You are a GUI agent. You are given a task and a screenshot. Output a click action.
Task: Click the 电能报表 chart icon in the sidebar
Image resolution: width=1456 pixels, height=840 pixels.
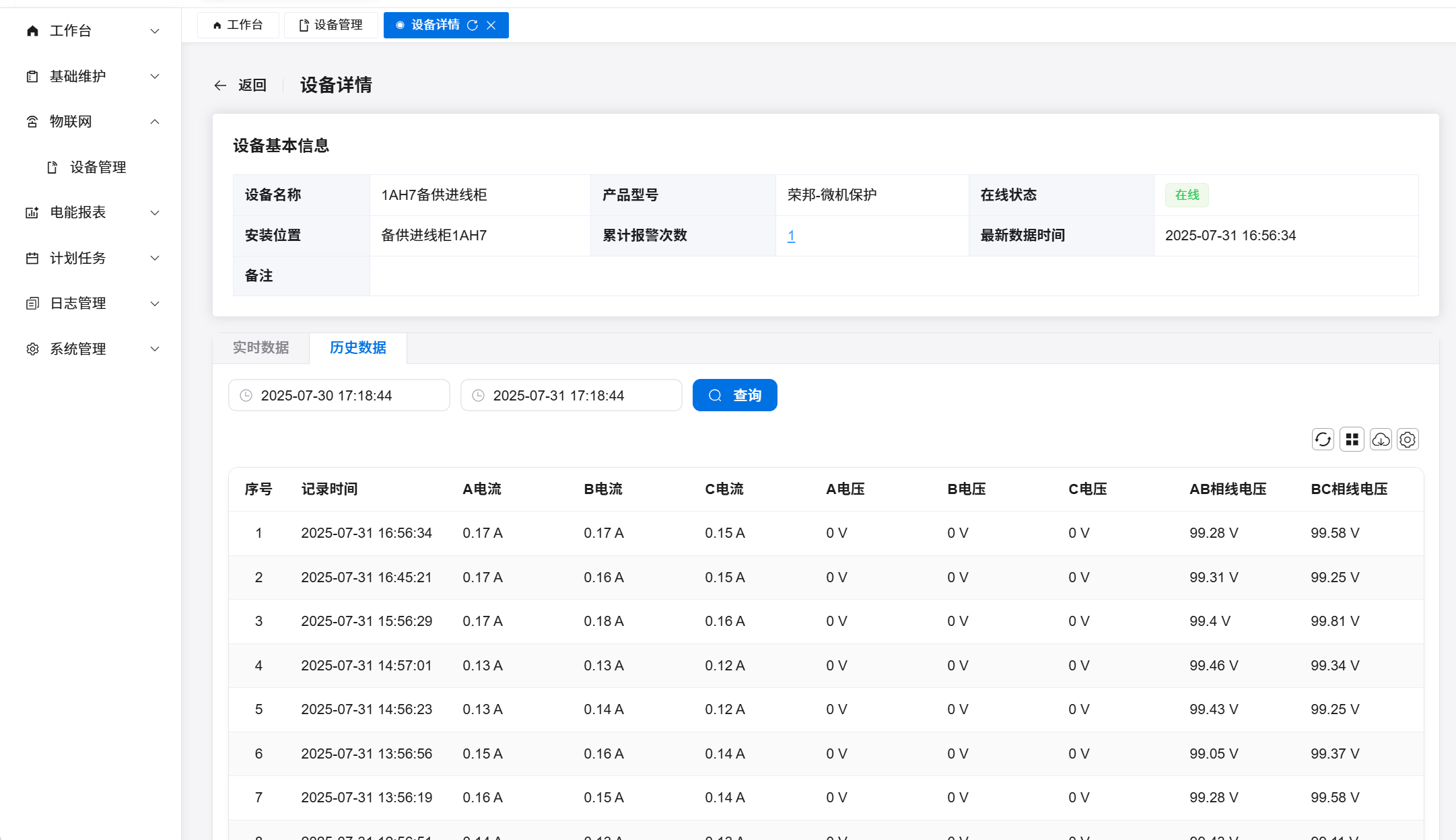[x=32, y=213]
